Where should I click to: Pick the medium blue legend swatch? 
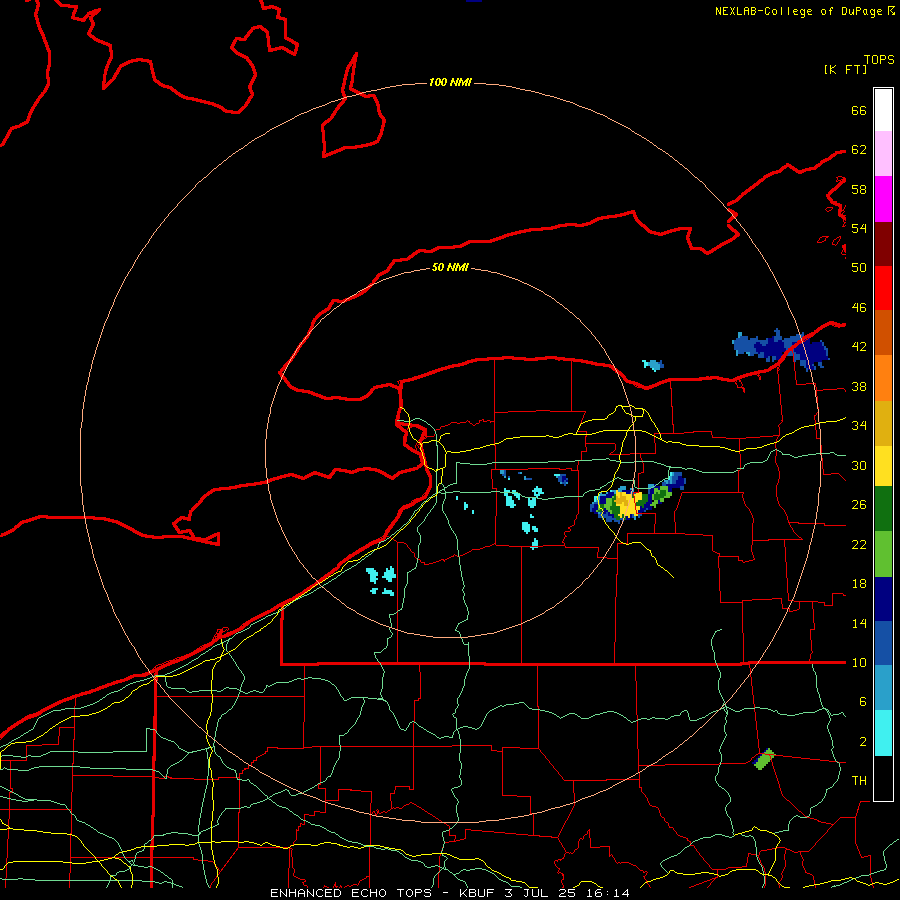point(883,643)
